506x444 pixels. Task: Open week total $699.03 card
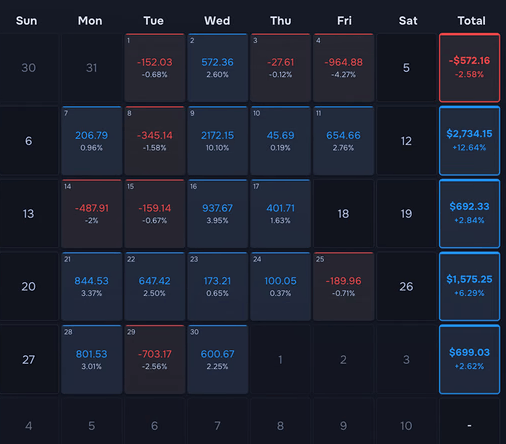point(469,360)
